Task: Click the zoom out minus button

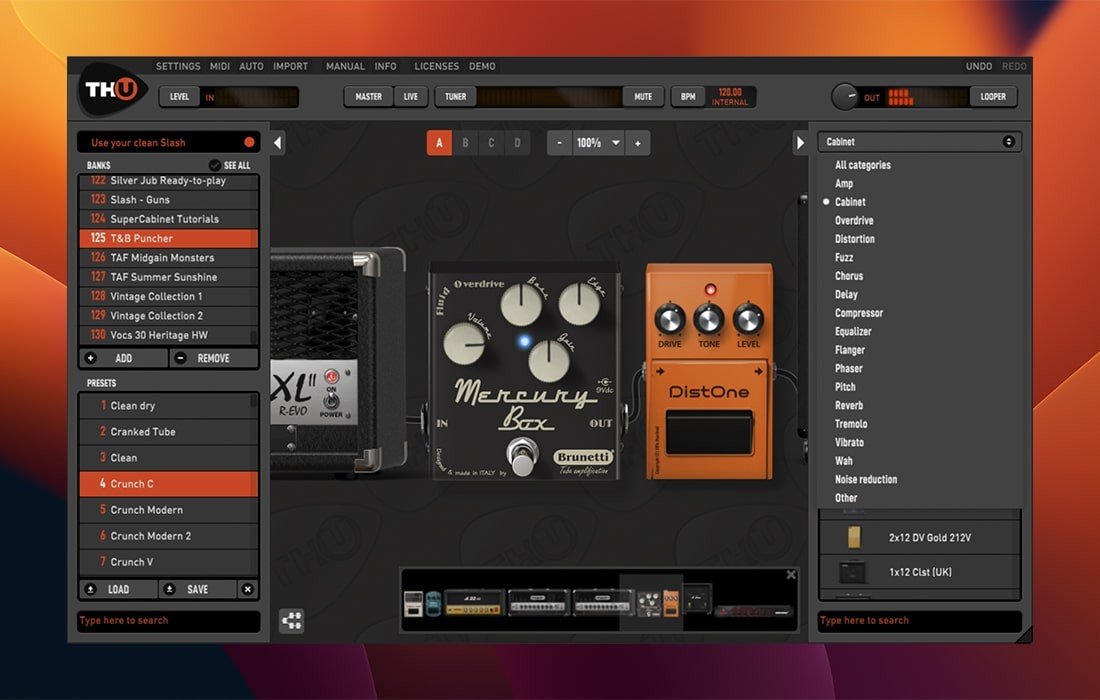Action: click(x=559, y=143)
